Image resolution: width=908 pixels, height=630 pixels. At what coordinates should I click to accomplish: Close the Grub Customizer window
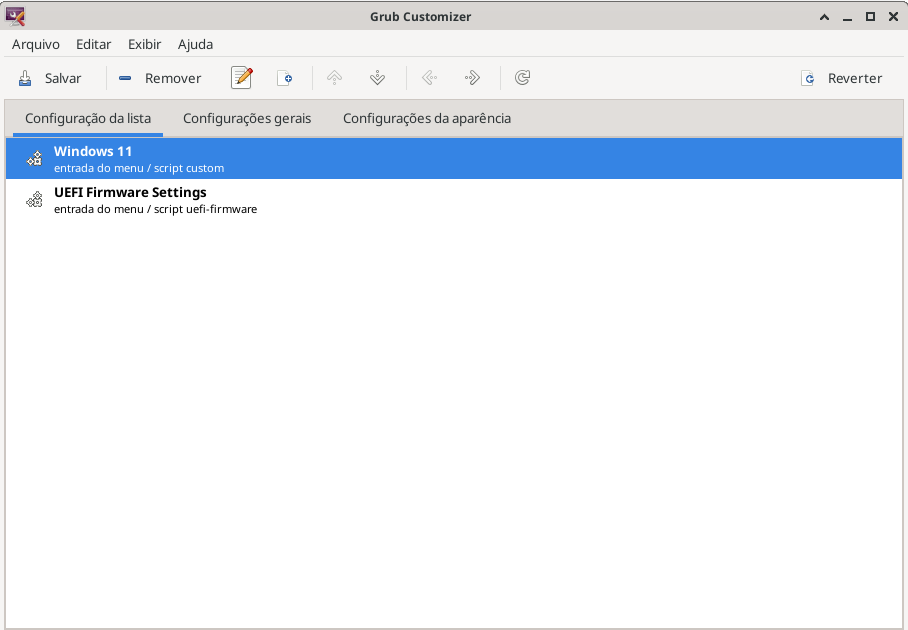(893, 17)
